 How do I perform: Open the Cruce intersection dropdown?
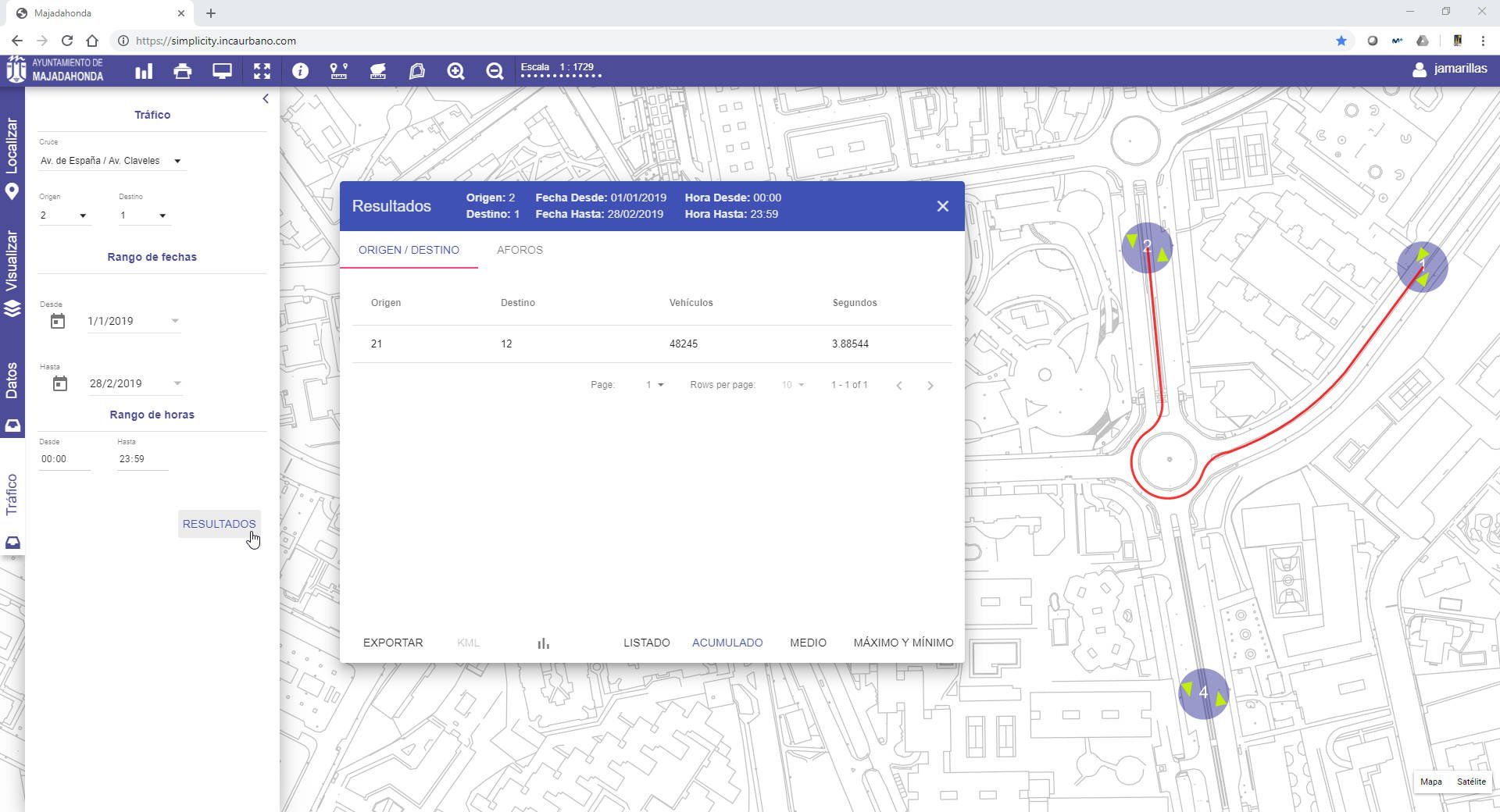[x=111, y=161]
